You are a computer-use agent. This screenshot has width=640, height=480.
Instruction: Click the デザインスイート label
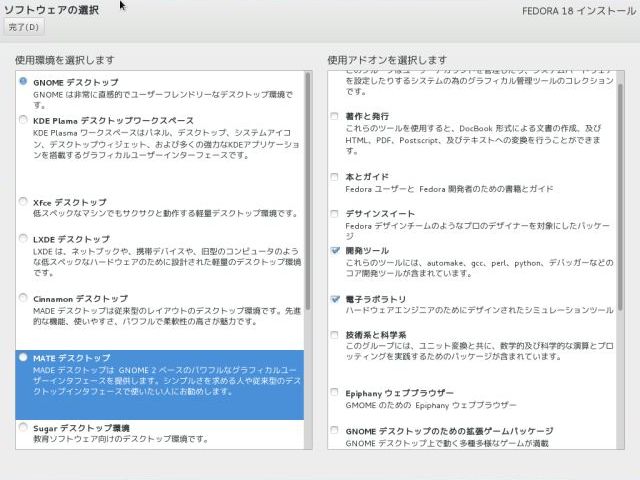[380, 213]
